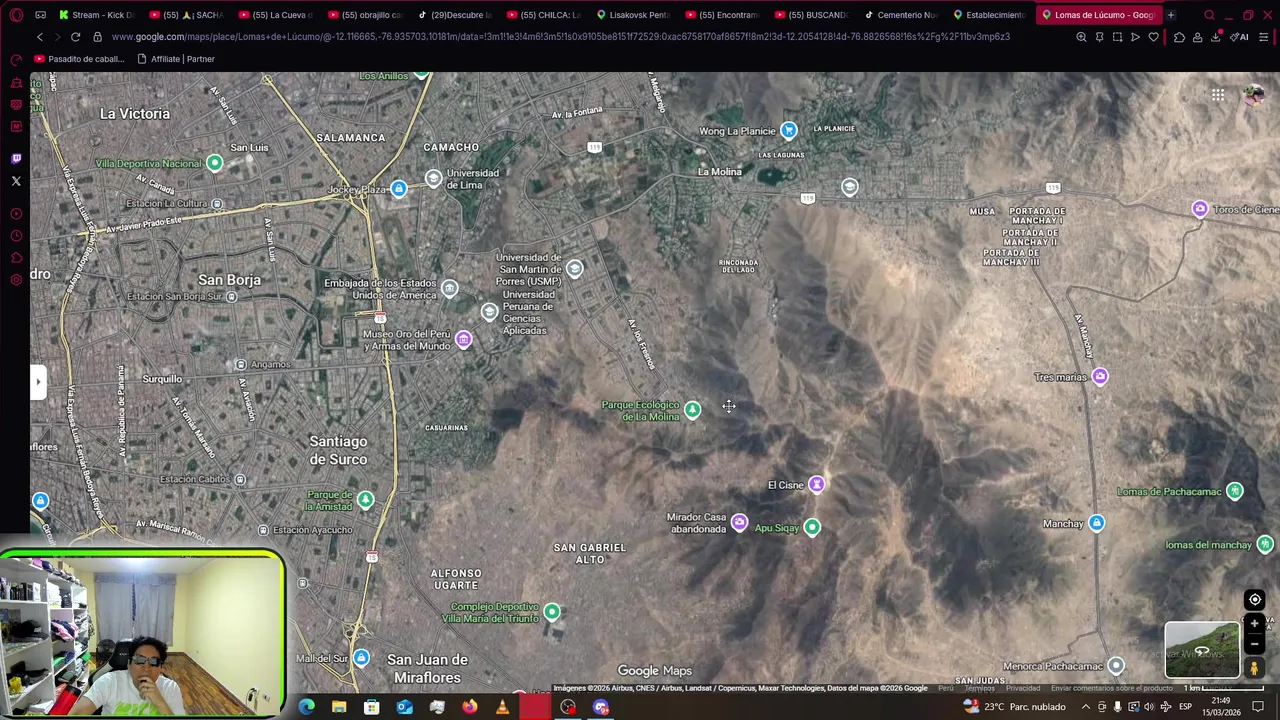Screen dimensions: 1280x720
Task: Launch VLC from the taskbar
Action: pyautogui.click(x=502, y=707)
